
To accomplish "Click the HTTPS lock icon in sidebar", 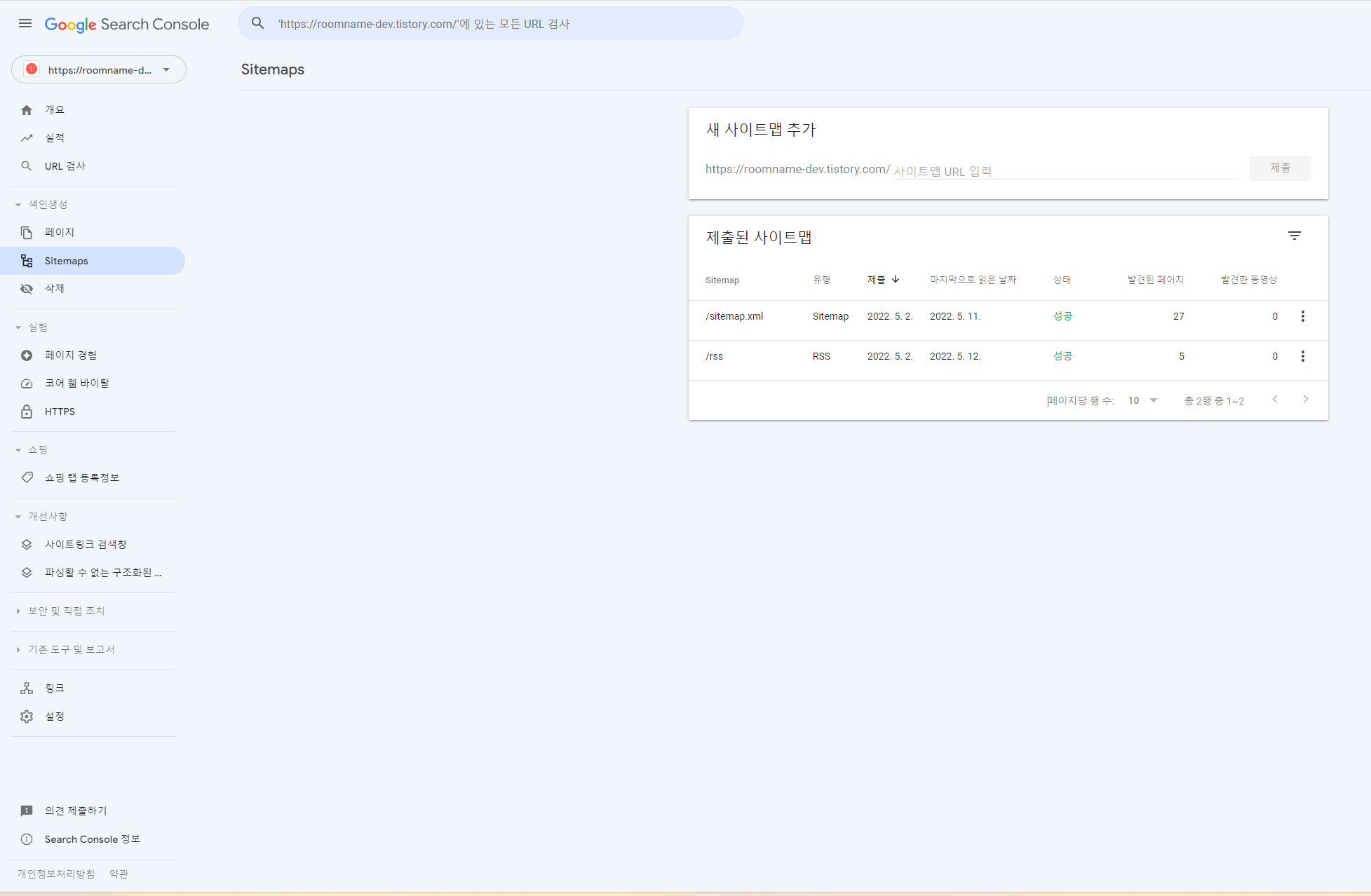I will (x=27, y=412).
